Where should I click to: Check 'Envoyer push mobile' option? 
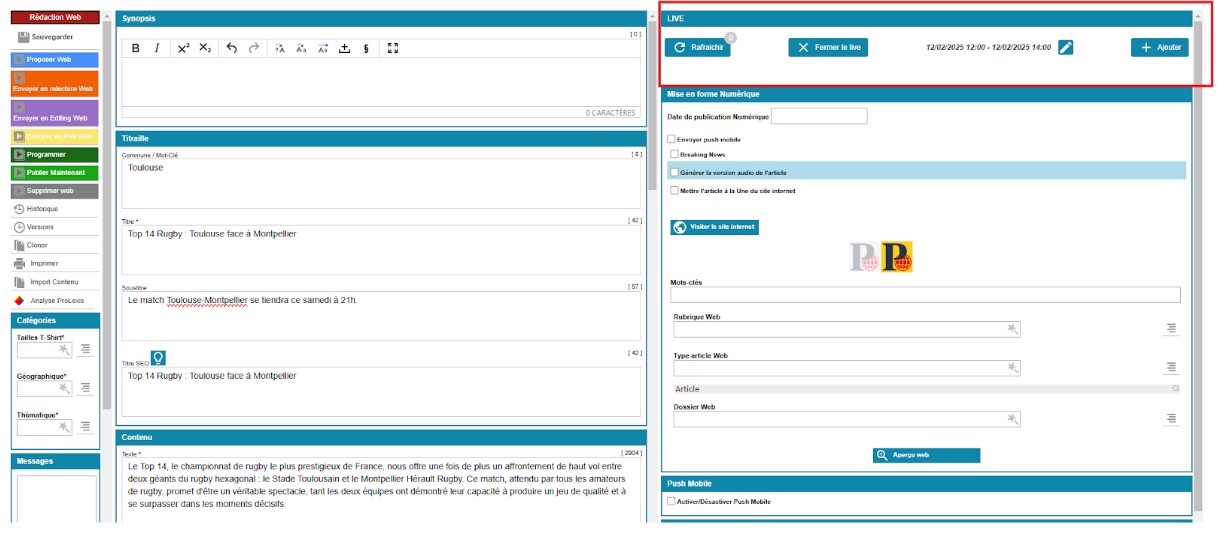point(672,139)
